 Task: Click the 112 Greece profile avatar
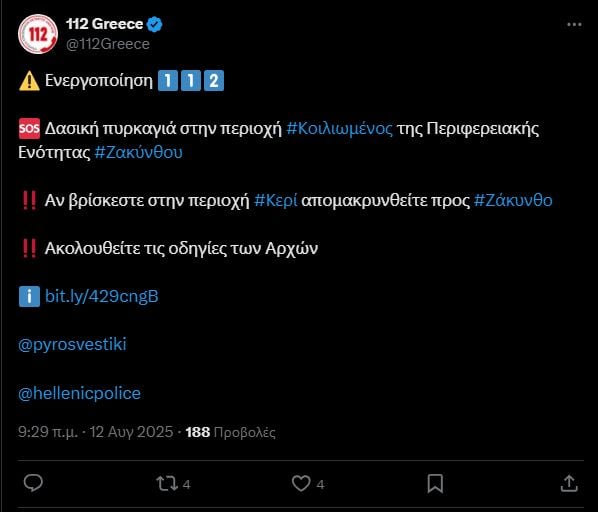click(x=38, y=34)
